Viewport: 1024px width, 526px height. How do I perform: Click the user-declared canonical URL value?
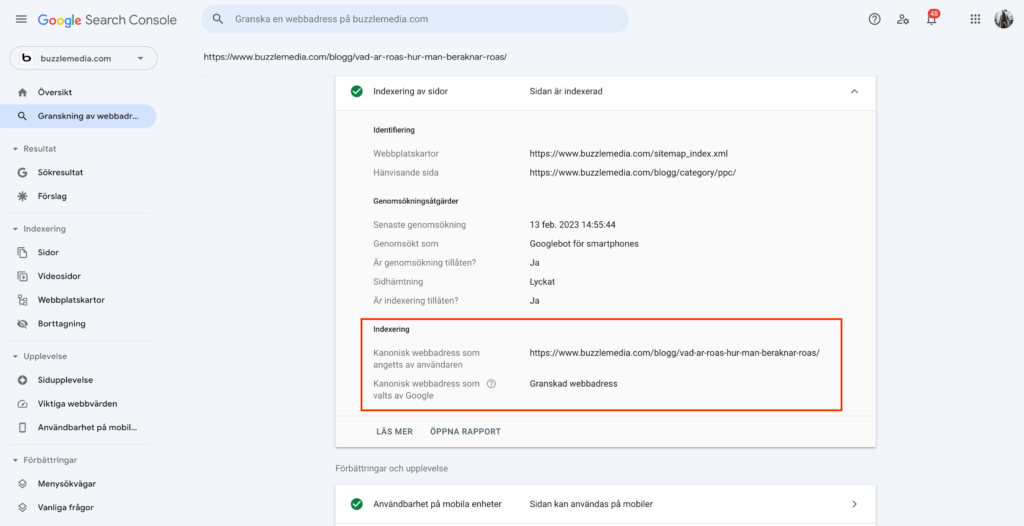[675, 352]
